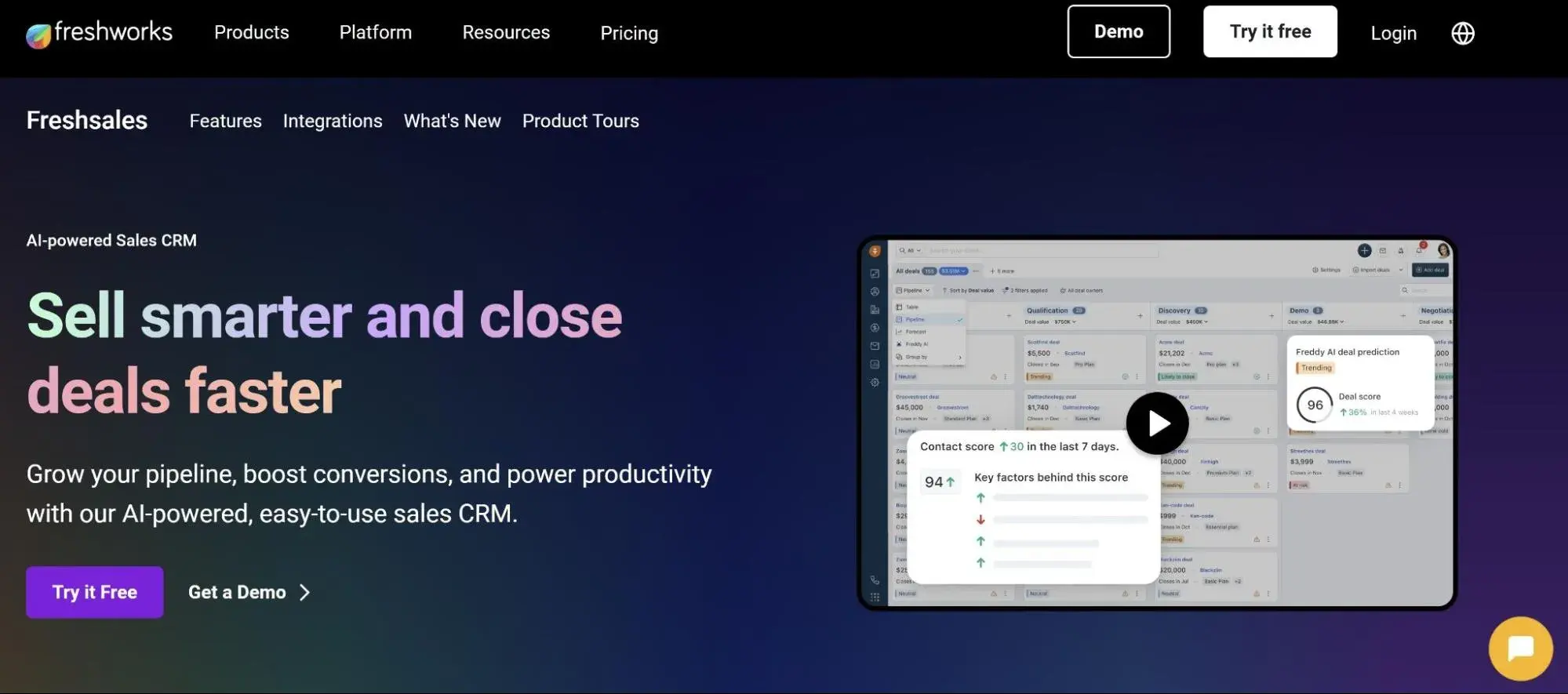
Task: Open the yellow chat widget bubble
Action: [x=1520, y=649]
